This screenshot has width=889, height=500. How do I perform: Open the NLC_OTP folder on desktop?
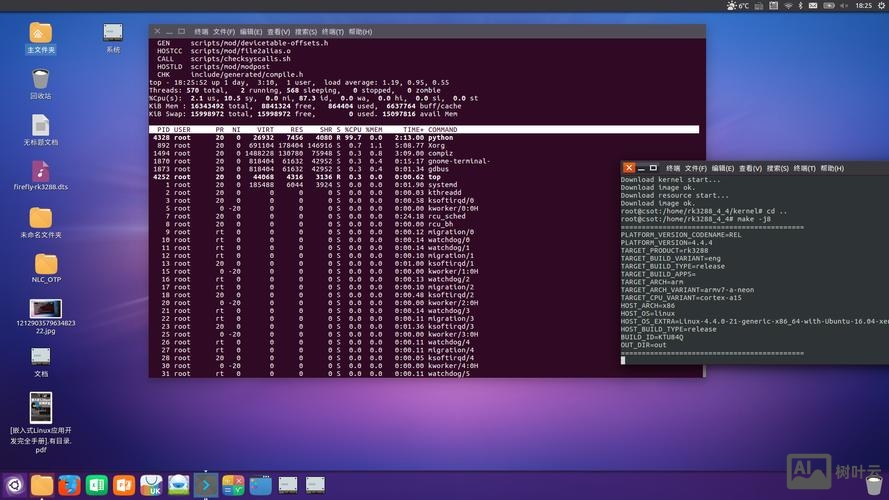(x=46, y=264)
